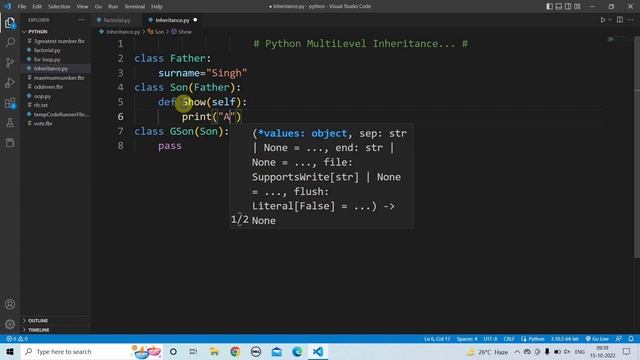The width and height of the screenshot is (640, 360).
Task: Open rfc.txt in the explorer
Action: coord(41,105)
